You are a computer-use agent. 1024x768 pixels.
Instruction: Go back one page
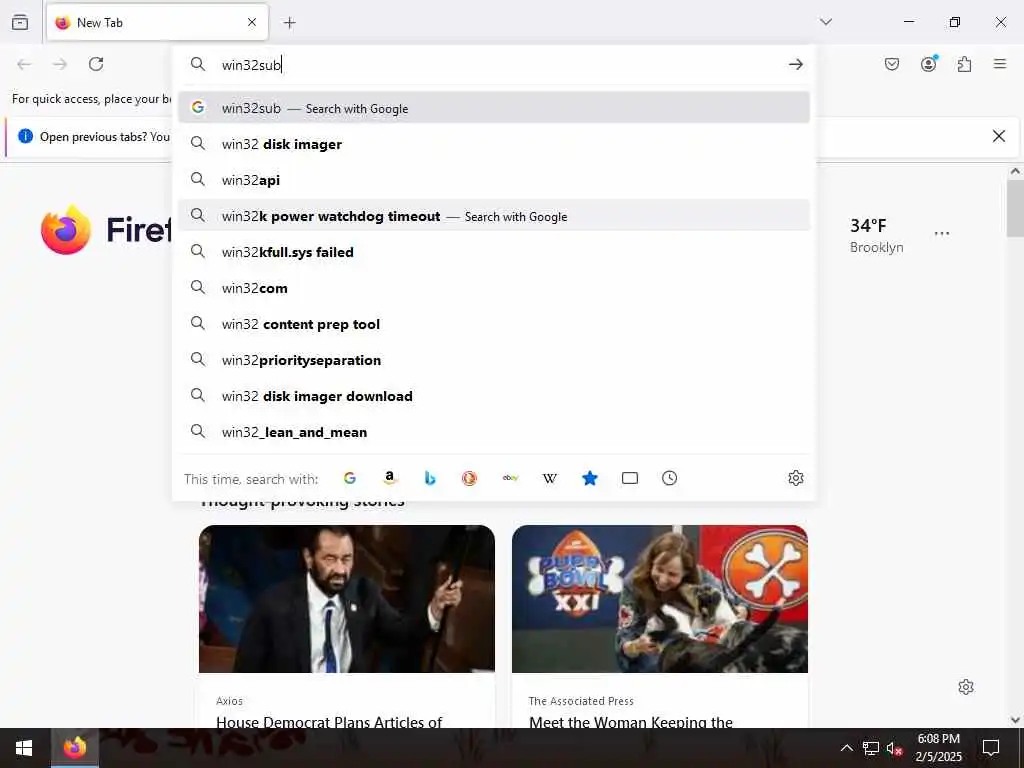(x=24, y=64)
